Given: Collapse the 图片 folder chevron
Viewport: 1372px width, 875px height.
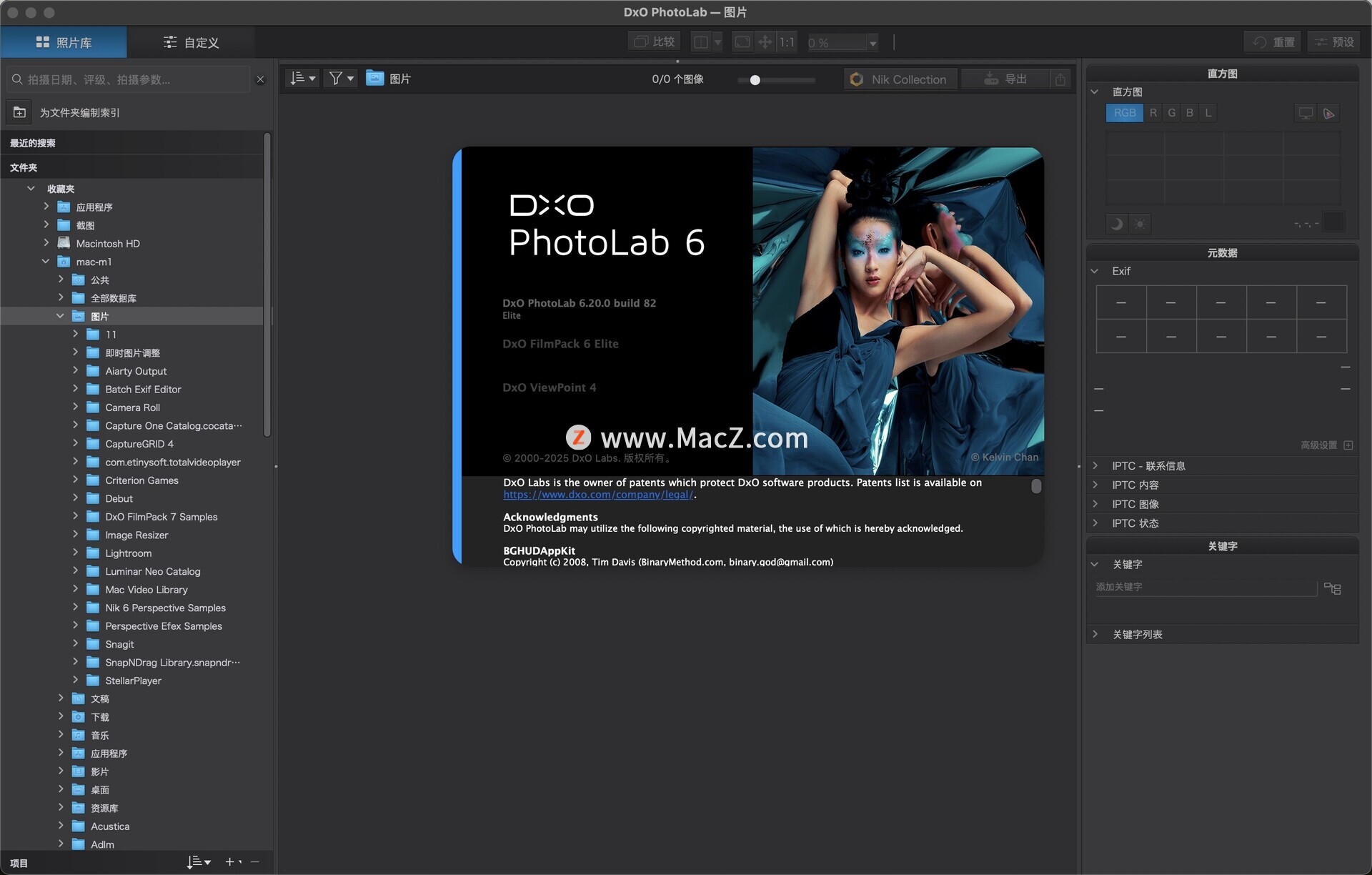Looking at the screenshot, I should point(60,316).
